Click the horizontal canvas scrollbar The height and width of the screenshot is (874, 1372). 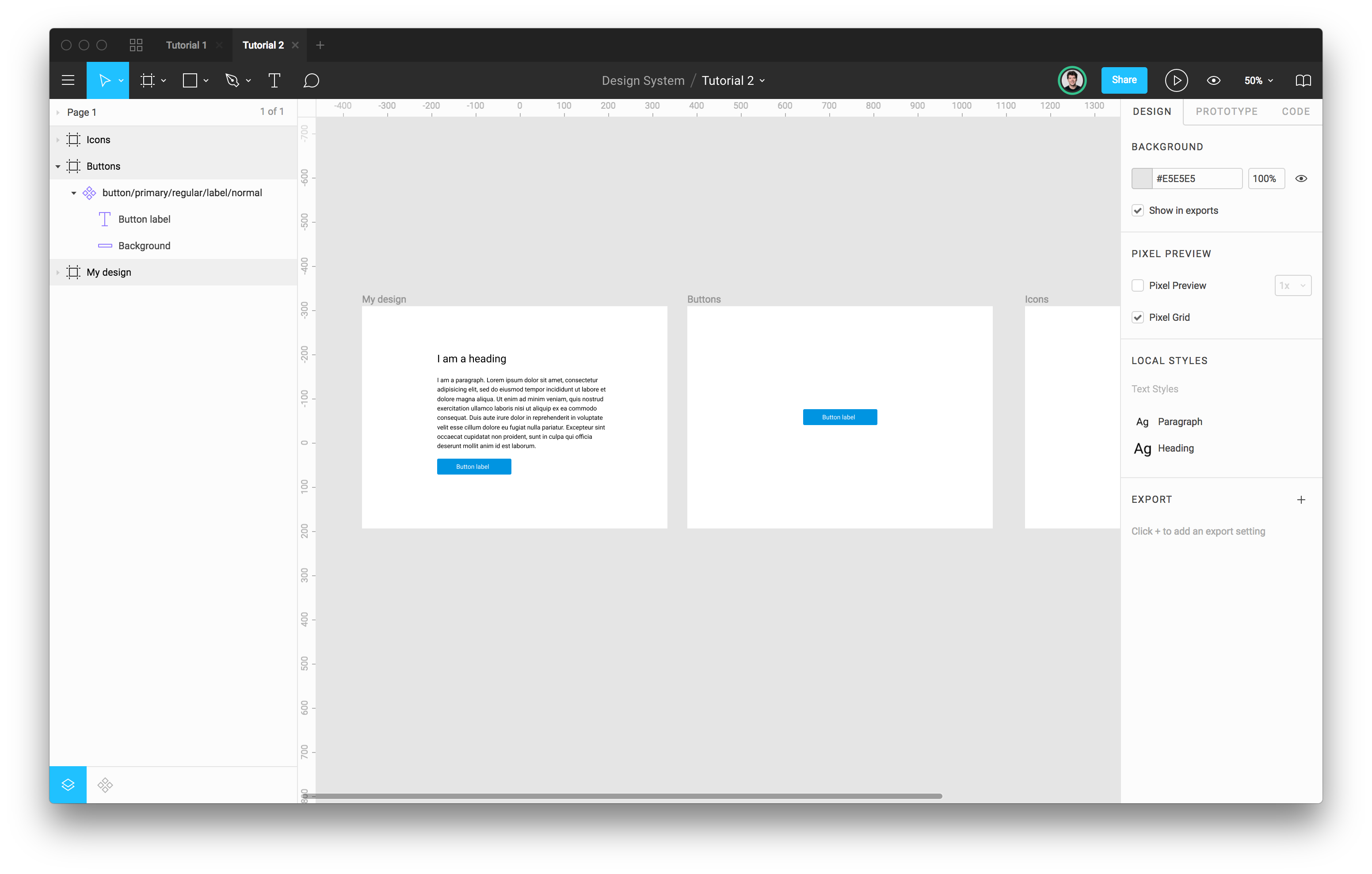(622, 796)
